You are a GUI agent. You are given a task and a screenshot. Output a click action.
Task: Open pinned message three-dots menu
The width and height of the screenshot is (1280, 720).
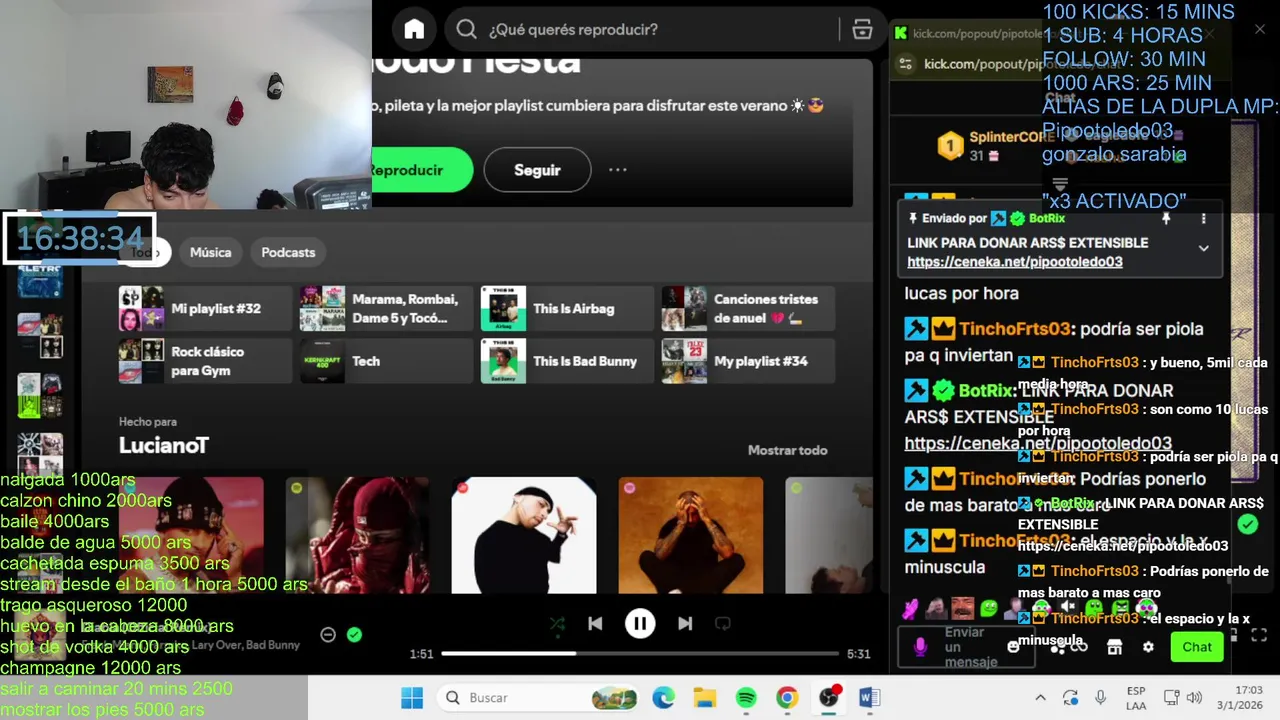1203,218
